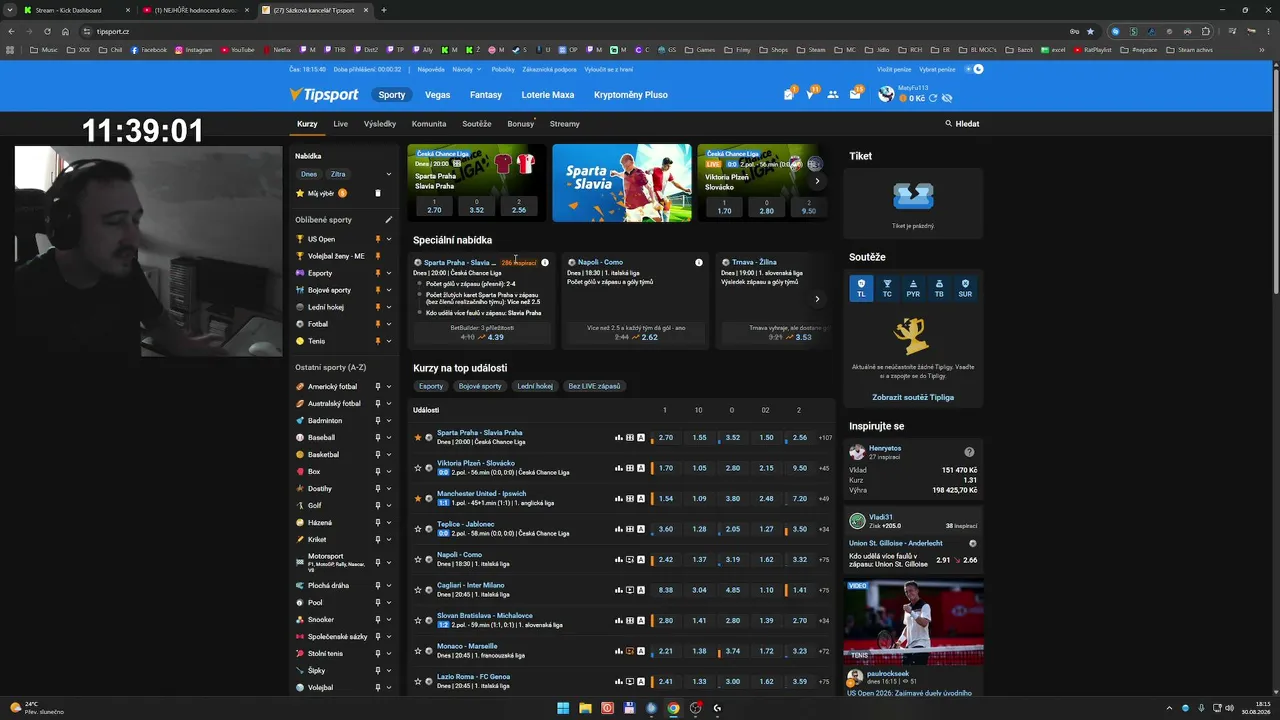Click the Vložit peníze link
This screenshot has height=720, width=1280.
pyautogui.click(x=894, y=69)
